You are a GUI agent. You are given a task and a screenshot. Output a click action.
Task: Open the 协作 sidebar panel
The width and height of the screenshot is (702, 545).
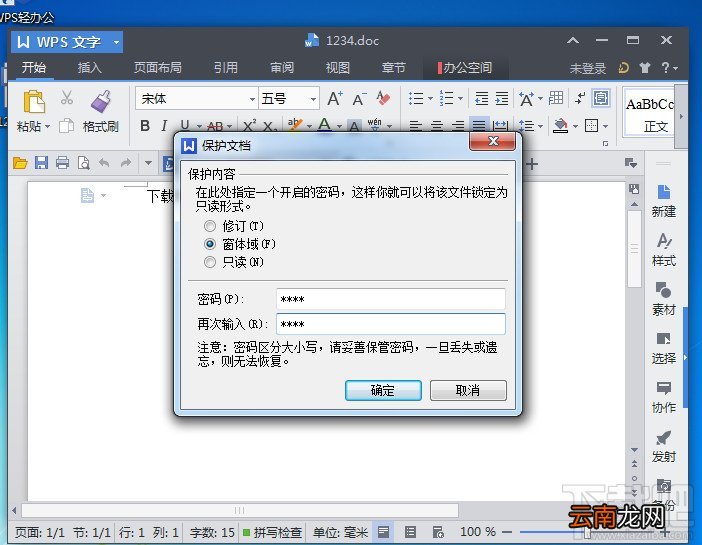664,397
